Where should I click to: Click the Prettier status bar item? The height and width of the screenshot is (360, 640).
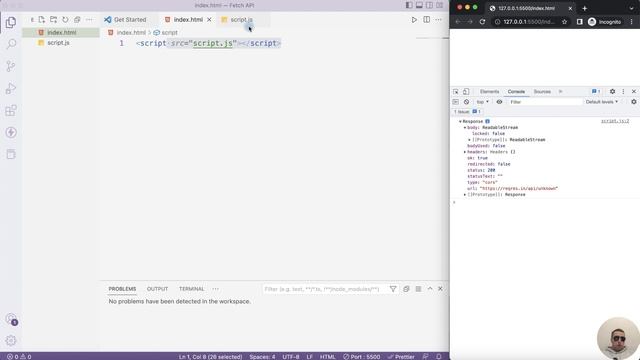click(x=401, y=356)
